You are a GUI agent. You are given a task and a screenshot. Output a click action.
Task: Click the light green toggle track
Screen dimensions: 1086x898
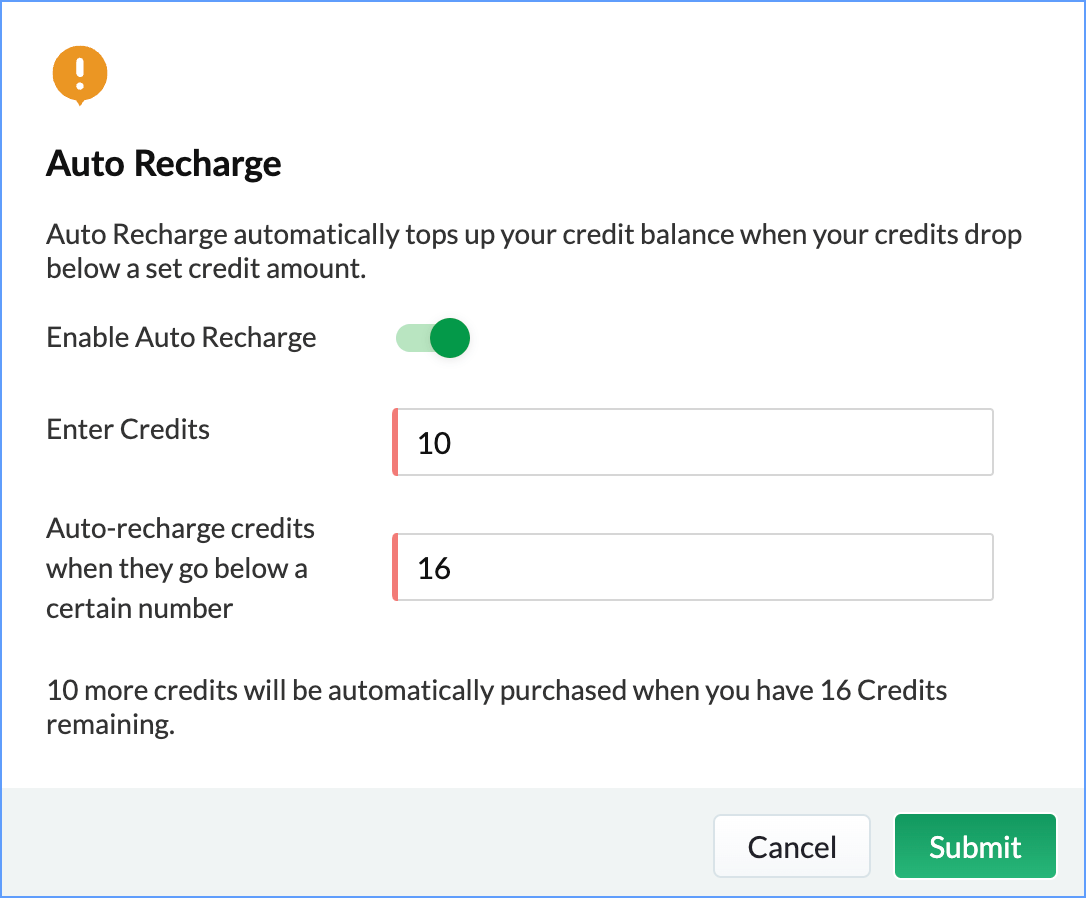413,338
